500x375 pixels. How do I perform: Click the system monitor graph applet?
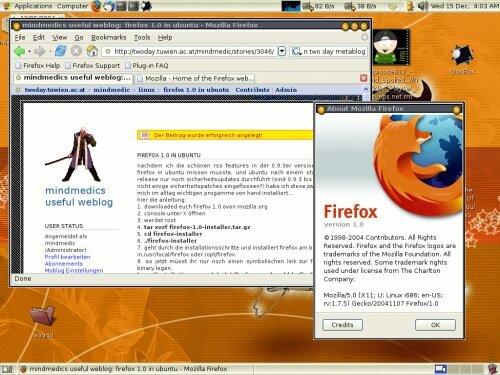(x=291, y=6)
